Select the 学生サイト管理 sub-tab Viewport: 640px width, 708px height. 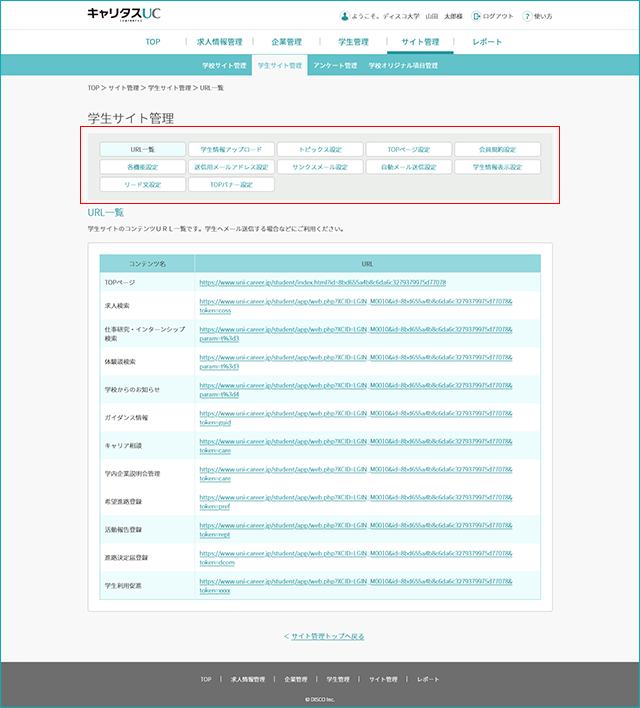(280, 65)
